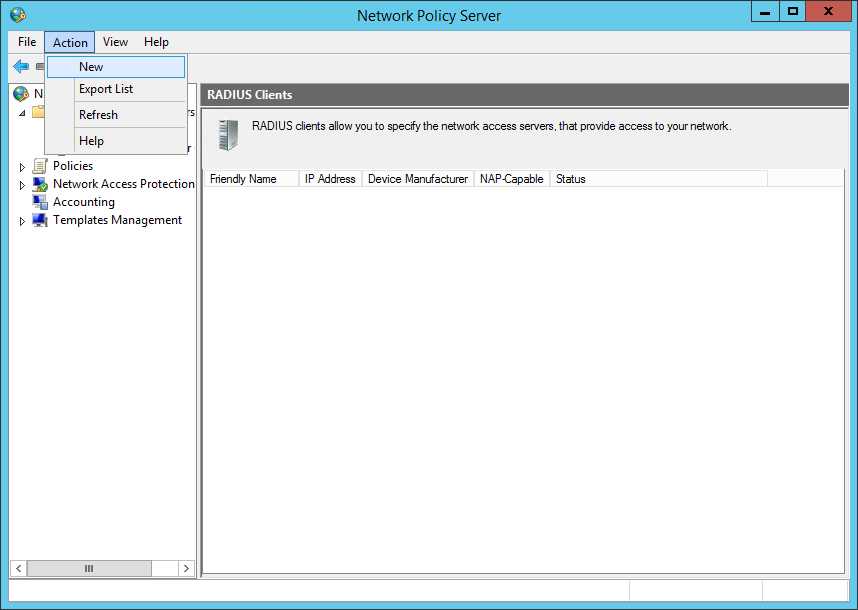The image size is (858, 610).
Task: Open the View menu
Action: click(115, 42)
